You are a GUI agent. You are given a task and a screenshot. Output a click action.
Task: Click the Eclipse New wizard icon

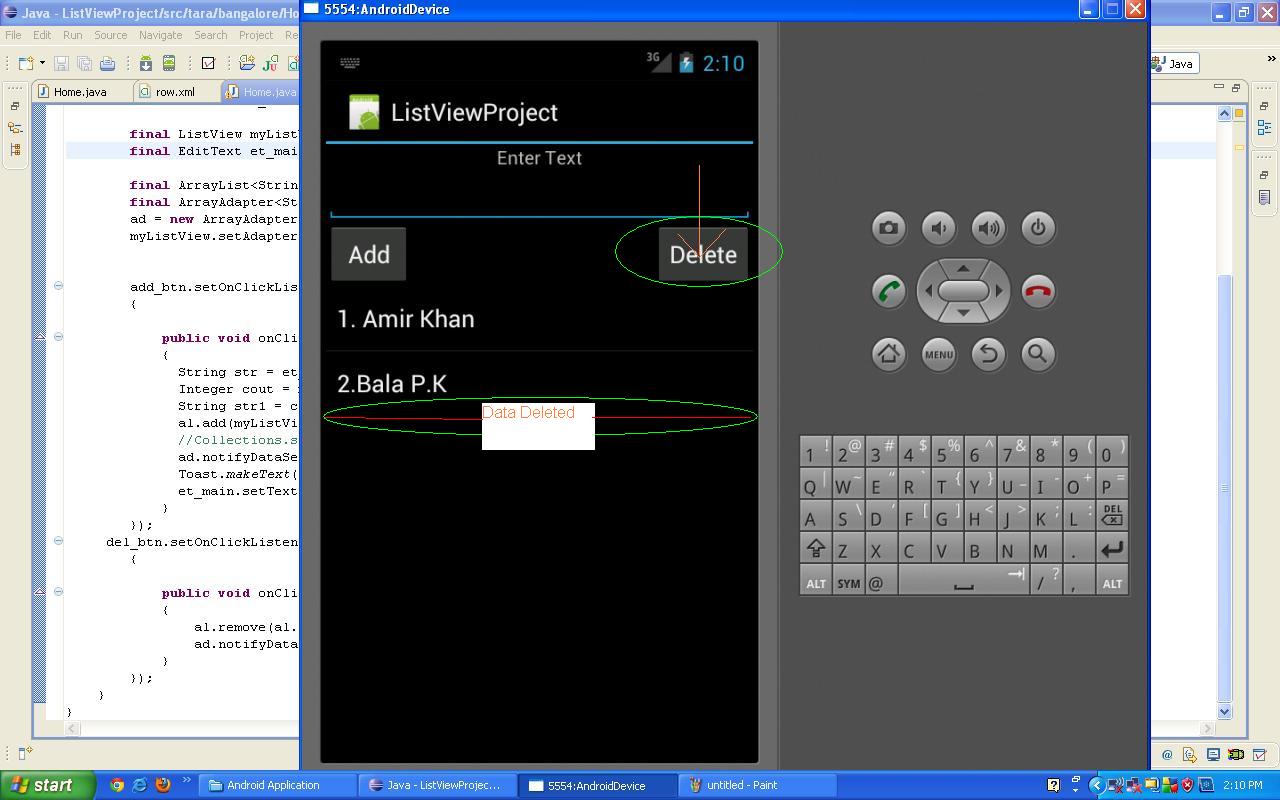point(25,63)
